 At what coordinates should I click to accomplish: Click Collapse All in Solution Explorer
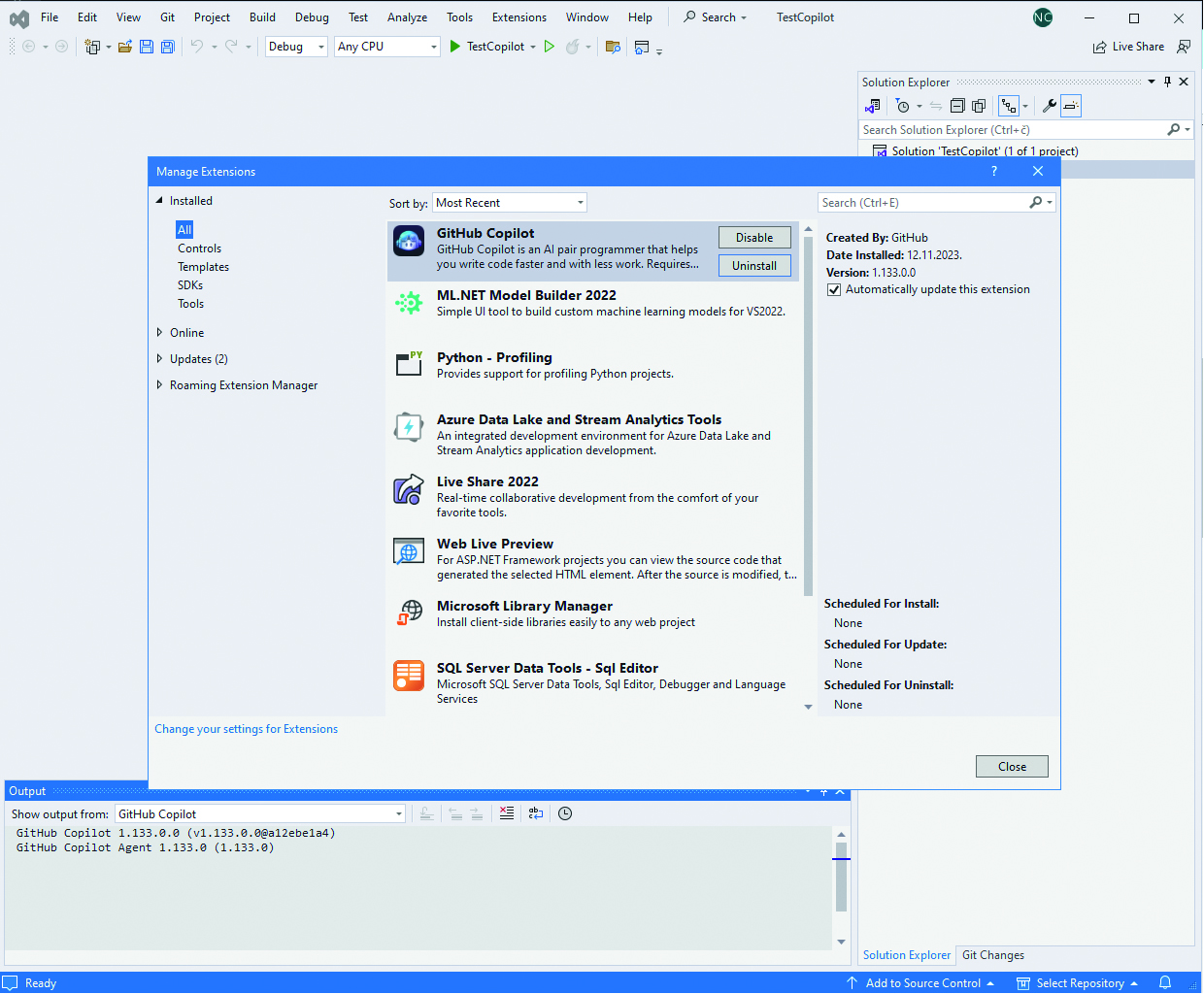coord(957,106)
